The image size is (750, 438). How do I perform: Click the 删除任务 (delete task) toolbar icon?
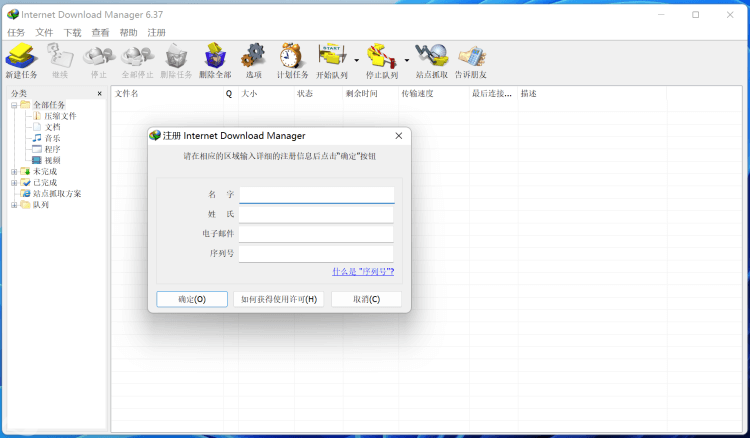[x=176, y=61]
